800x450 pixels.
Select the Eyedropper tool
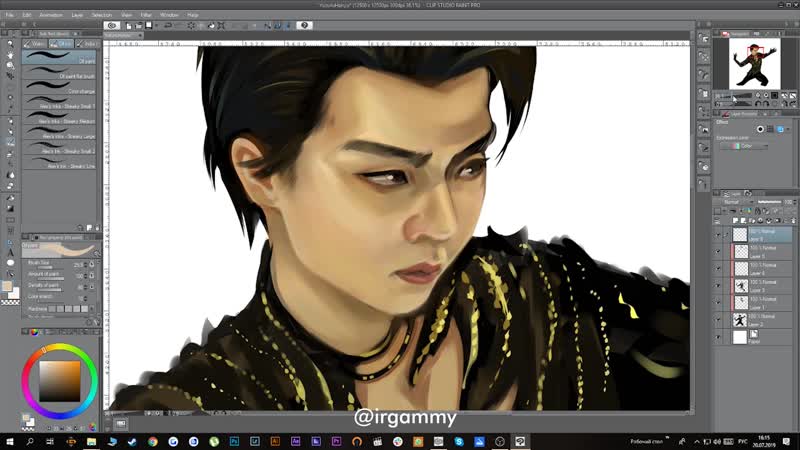click(x=10, y=110)
